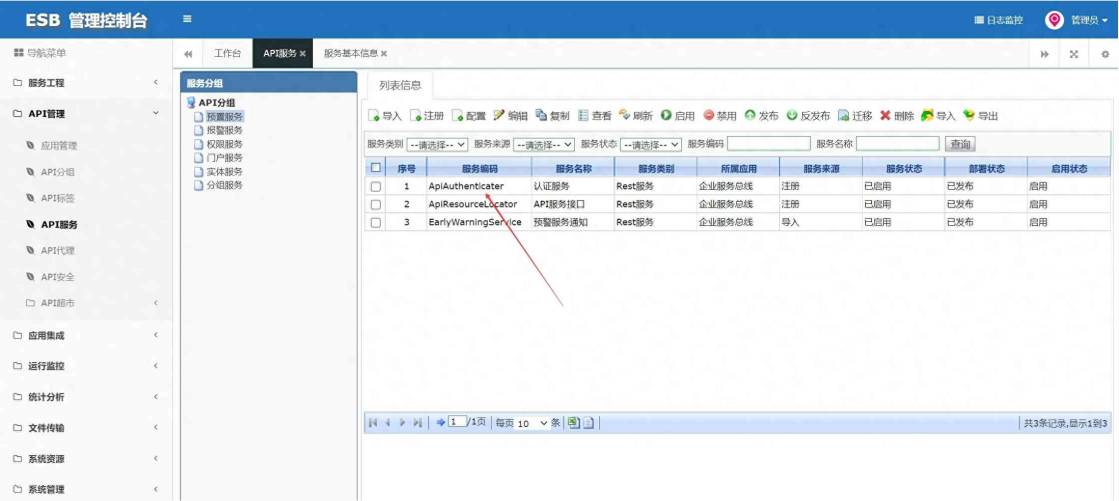The width and height of the screenshot is (1119, 501).
Task: Click the 反发布 toolbar button
Action: pyautogui.click(x=809, y=116)
